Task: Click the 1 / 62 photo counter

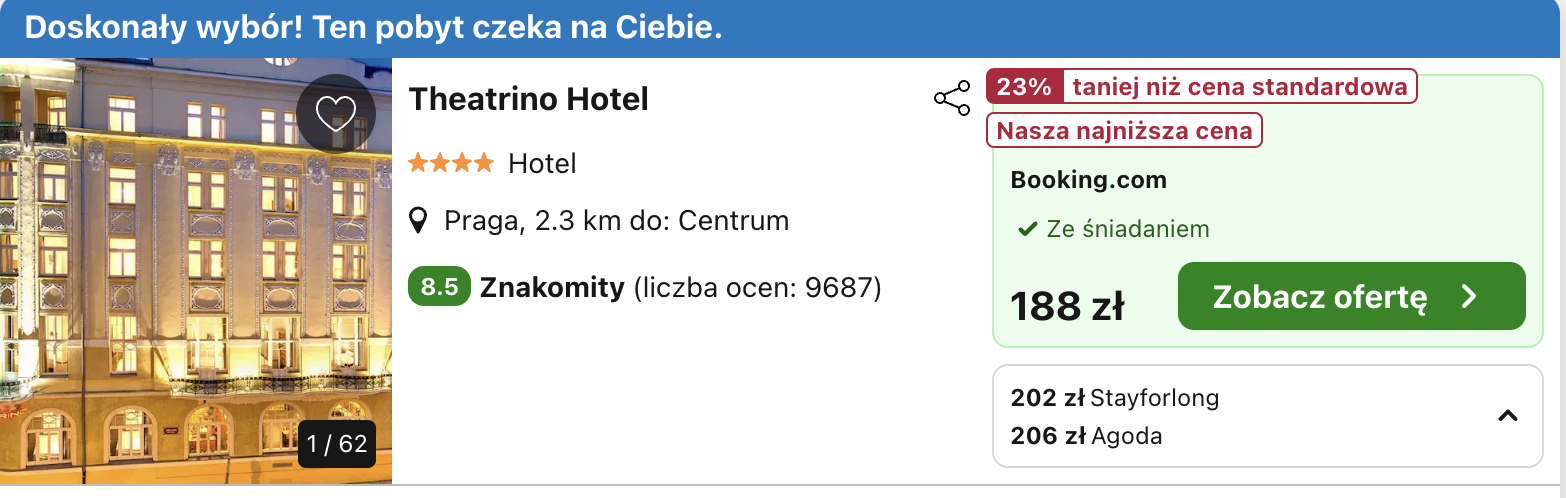Action: click(x=337, y=444)
